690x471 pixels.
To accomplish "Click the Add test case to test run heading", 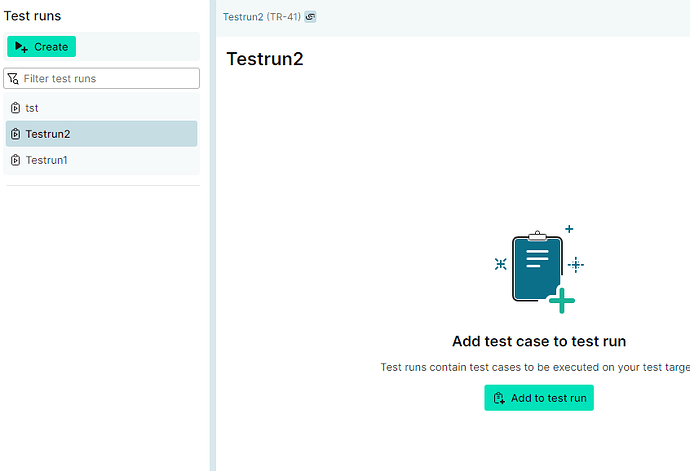I will (539, 341).
